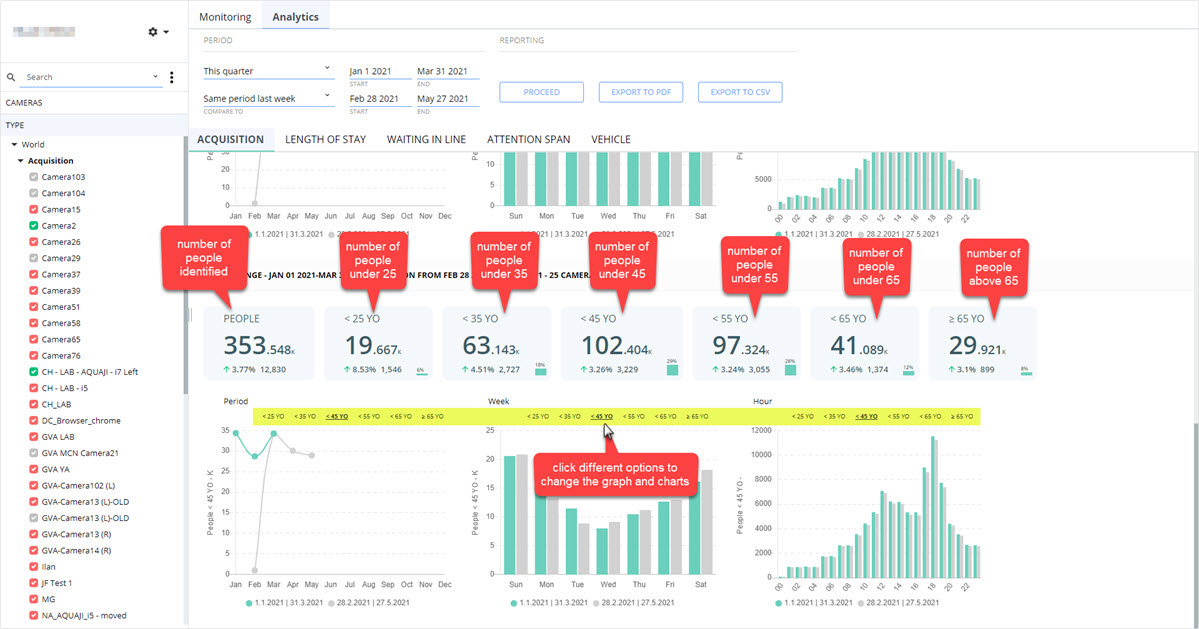Click the PROCEED button
Viewport: 1199px width, 629px height.
tap(541, 92)
